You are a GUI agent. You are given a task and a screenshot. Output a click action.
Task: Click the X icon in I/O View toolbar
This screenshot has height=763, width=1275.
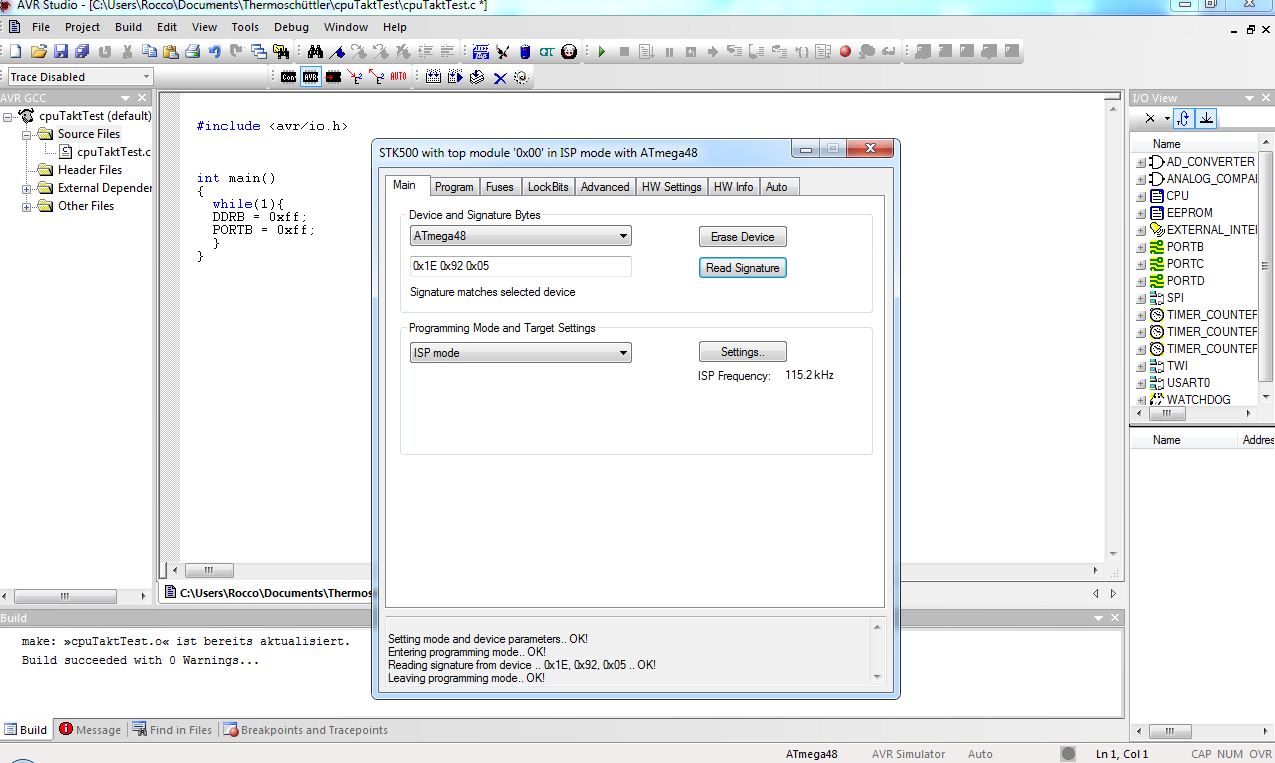1150,118
